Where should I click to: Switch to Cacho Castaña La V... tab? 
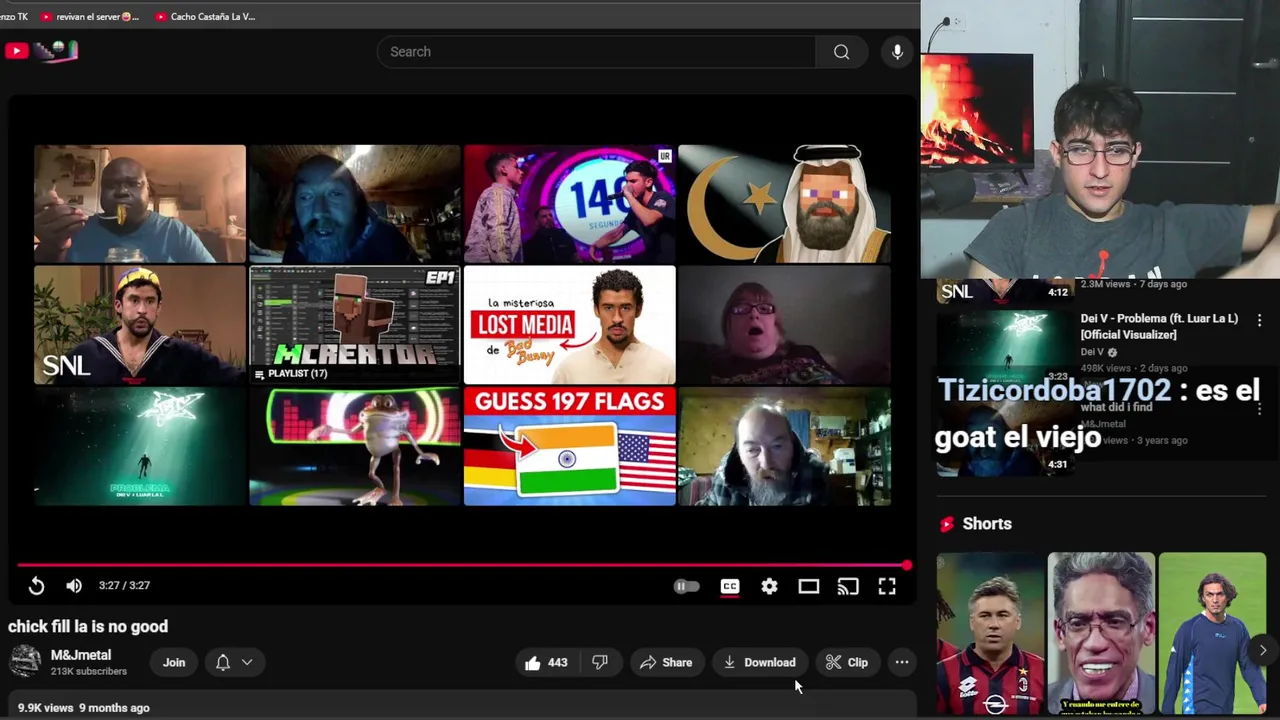tap(205, 16)
